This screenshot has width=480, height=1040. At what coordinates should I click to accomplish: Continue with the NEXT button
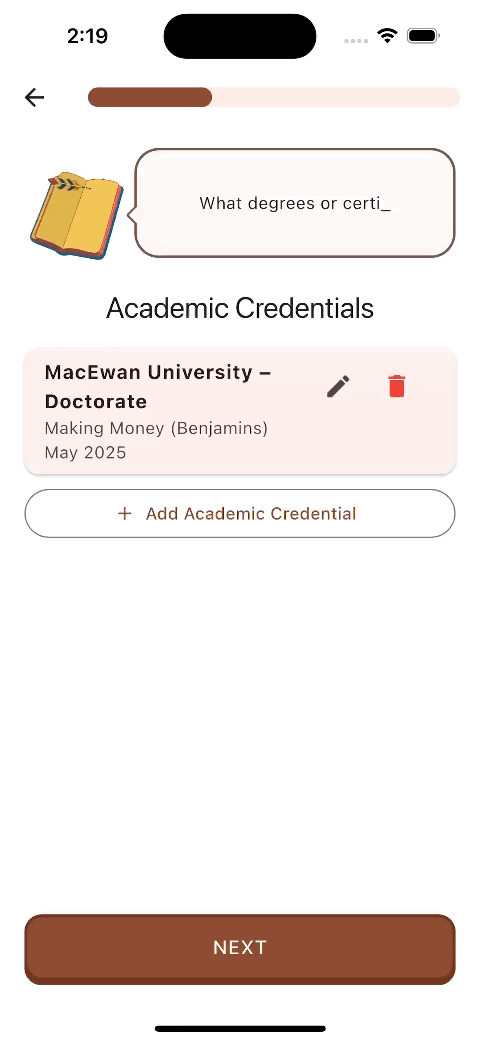[240, 949]
